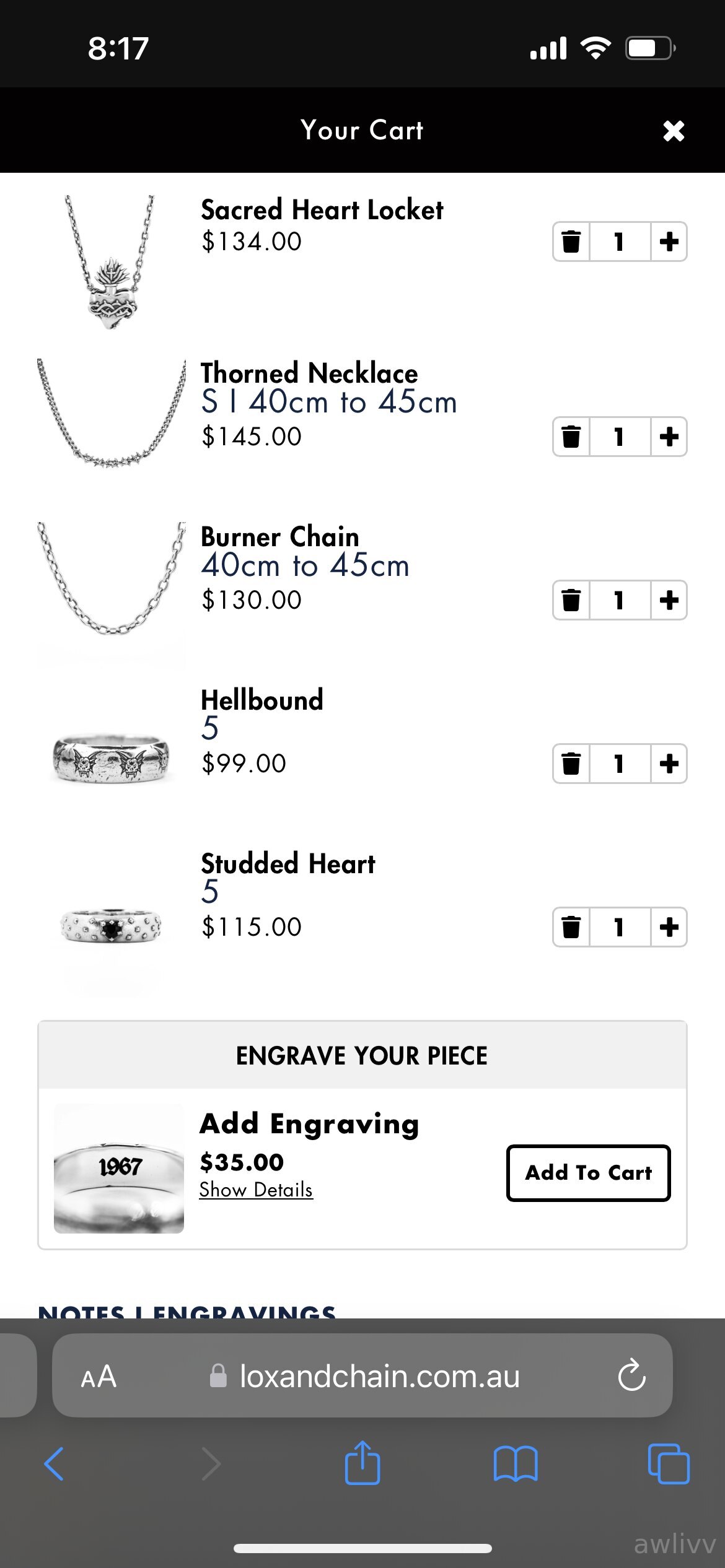Close the Your Cart panel
This screenshot has width=725, height=1568.
[674, 131]
